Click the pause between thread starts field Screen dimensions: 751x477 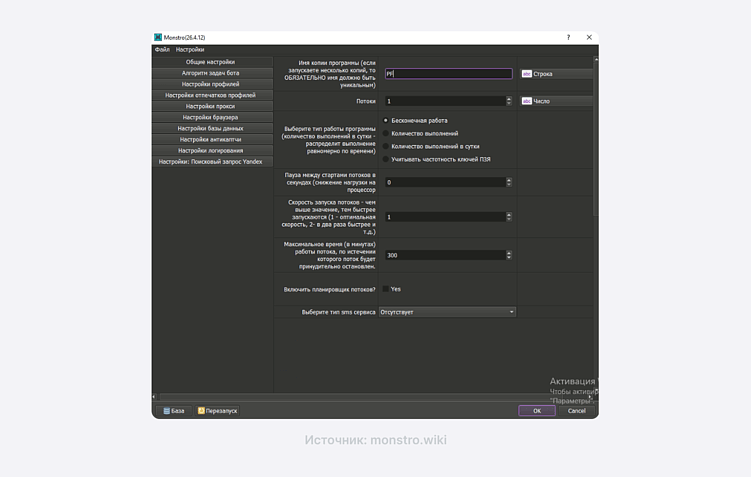(x=445, y=182)
